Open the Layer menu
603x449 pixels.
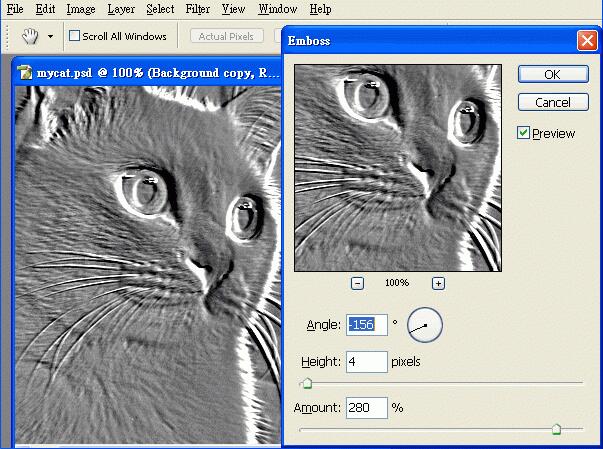121,9
